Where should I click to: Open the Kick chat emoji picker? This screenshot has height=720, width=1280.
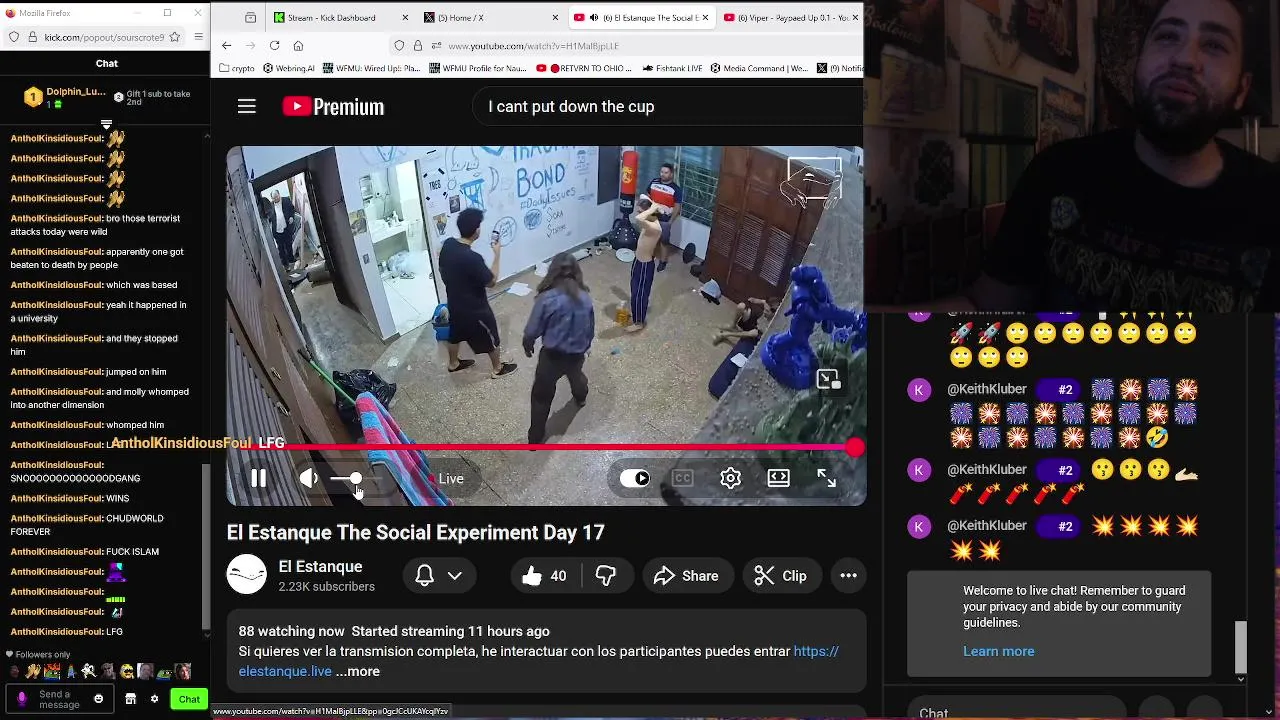[98, 699]
